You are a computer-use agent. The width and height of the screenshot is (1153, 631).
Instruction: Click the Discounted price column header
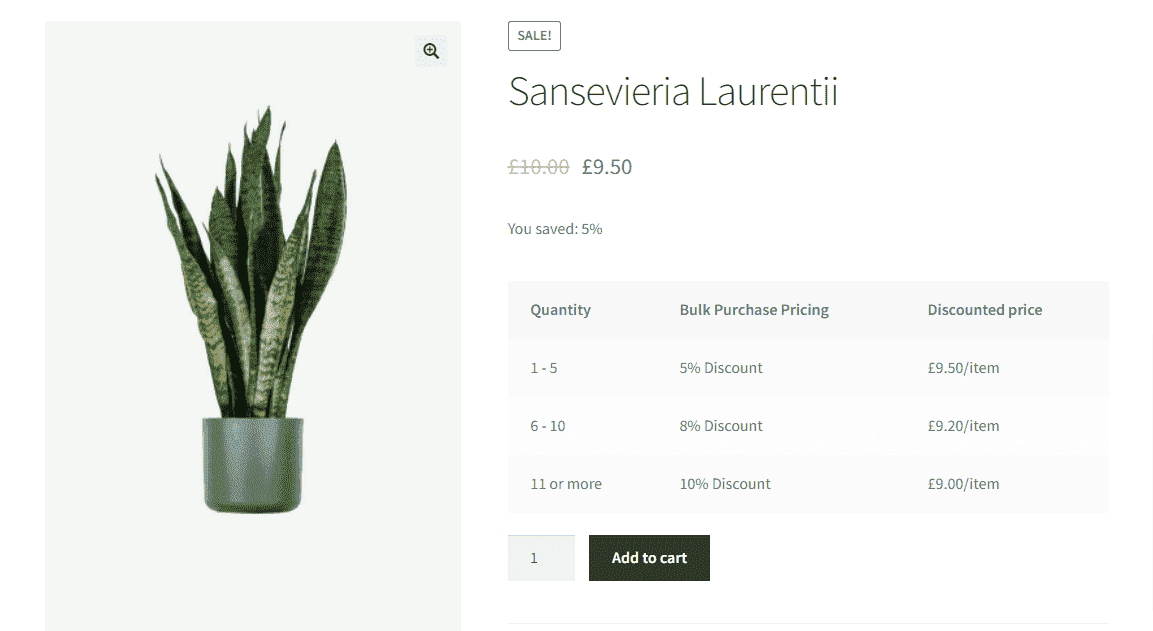(985, 309)
